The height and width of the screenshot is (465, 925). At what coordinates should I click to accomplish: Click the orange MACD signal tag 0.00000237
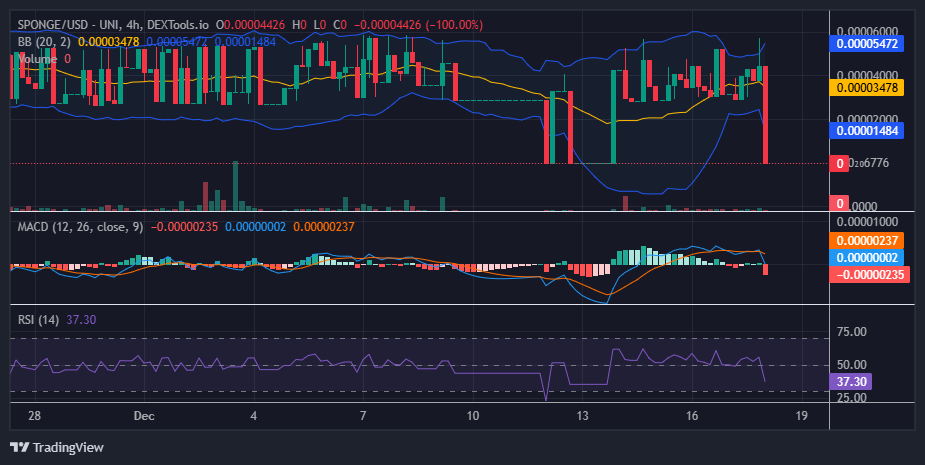(866, 241)
